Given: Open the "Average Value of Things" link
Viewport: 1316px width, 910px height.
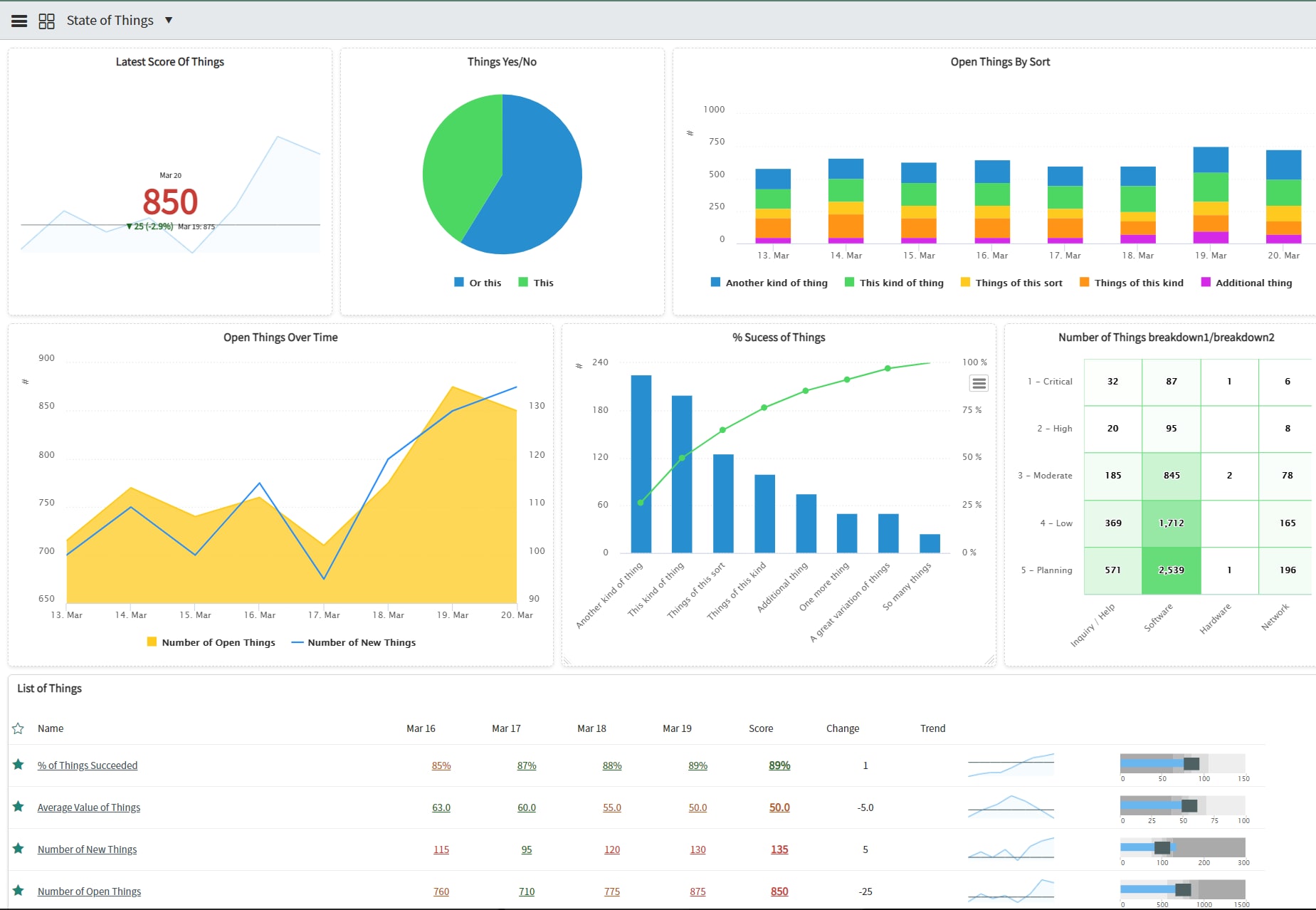Looking at the screenshot, I should (88, 807).
